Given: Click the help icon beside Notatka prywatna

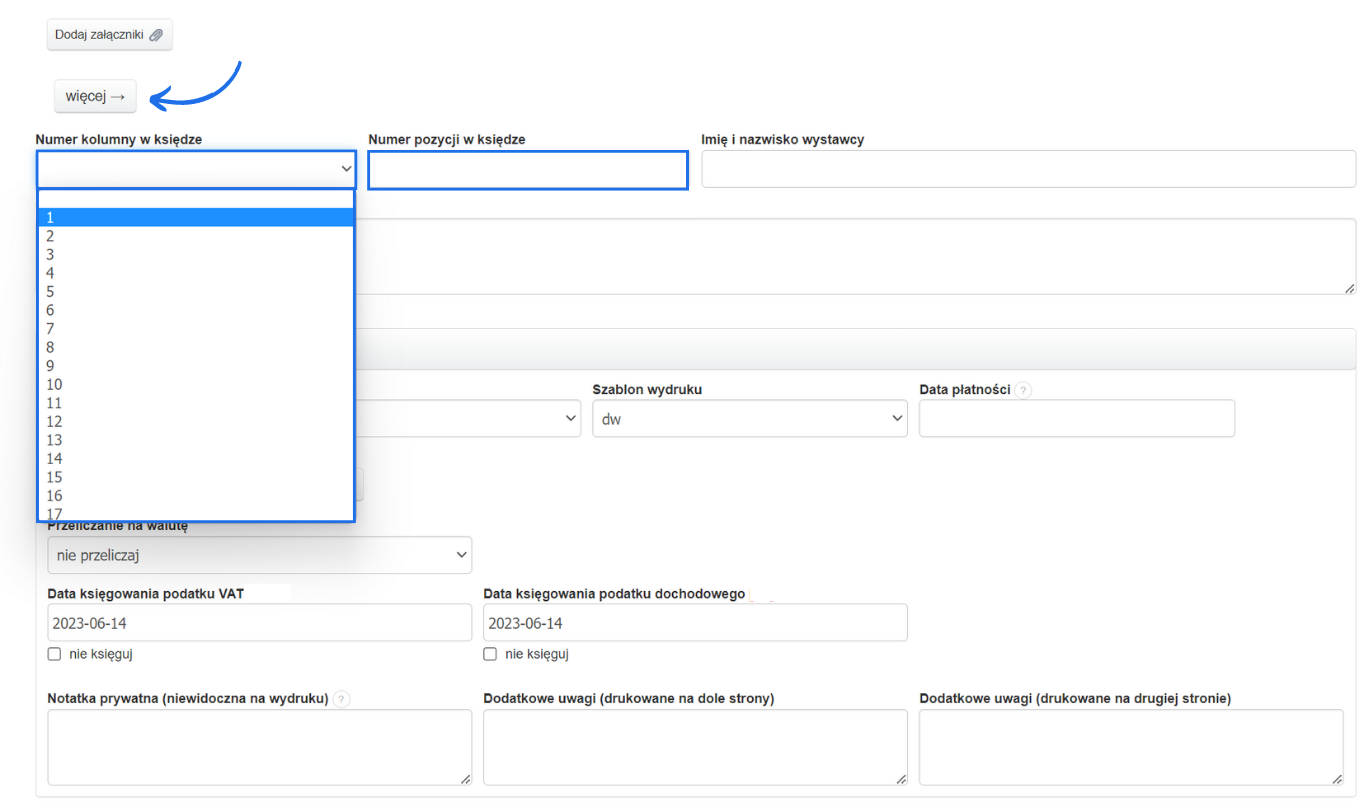Looking at the screenshot, I should pos(342,699).
